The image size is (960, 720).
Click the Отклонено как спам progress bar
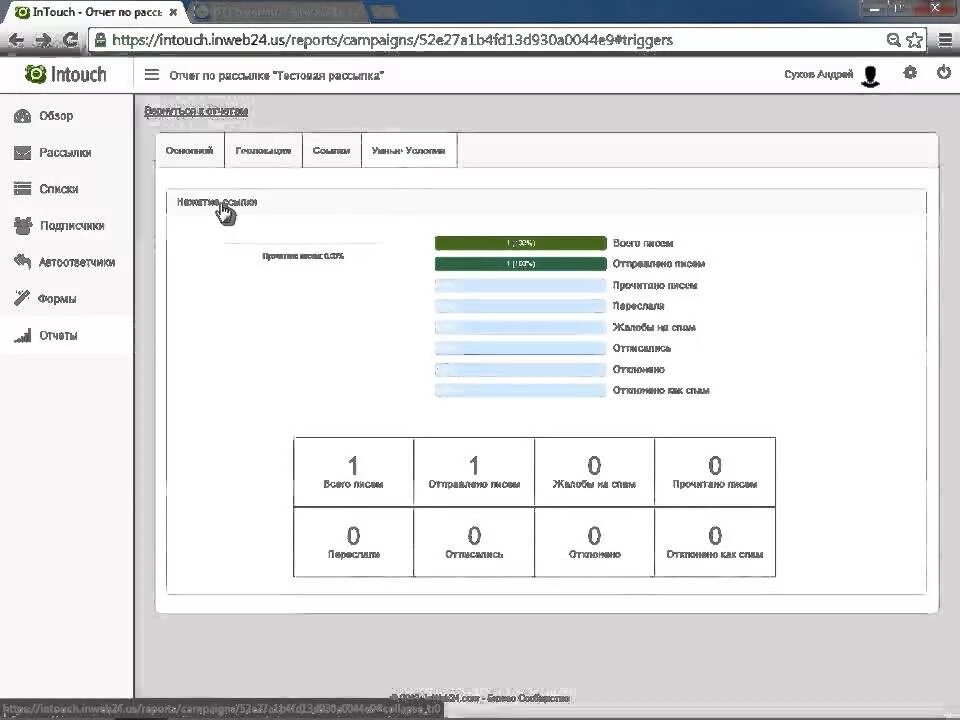coord(520,390)
